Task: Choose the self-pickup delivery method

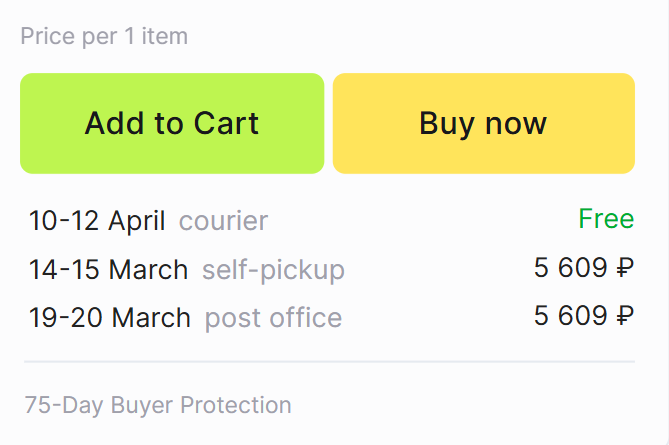Action: point(273,269)
